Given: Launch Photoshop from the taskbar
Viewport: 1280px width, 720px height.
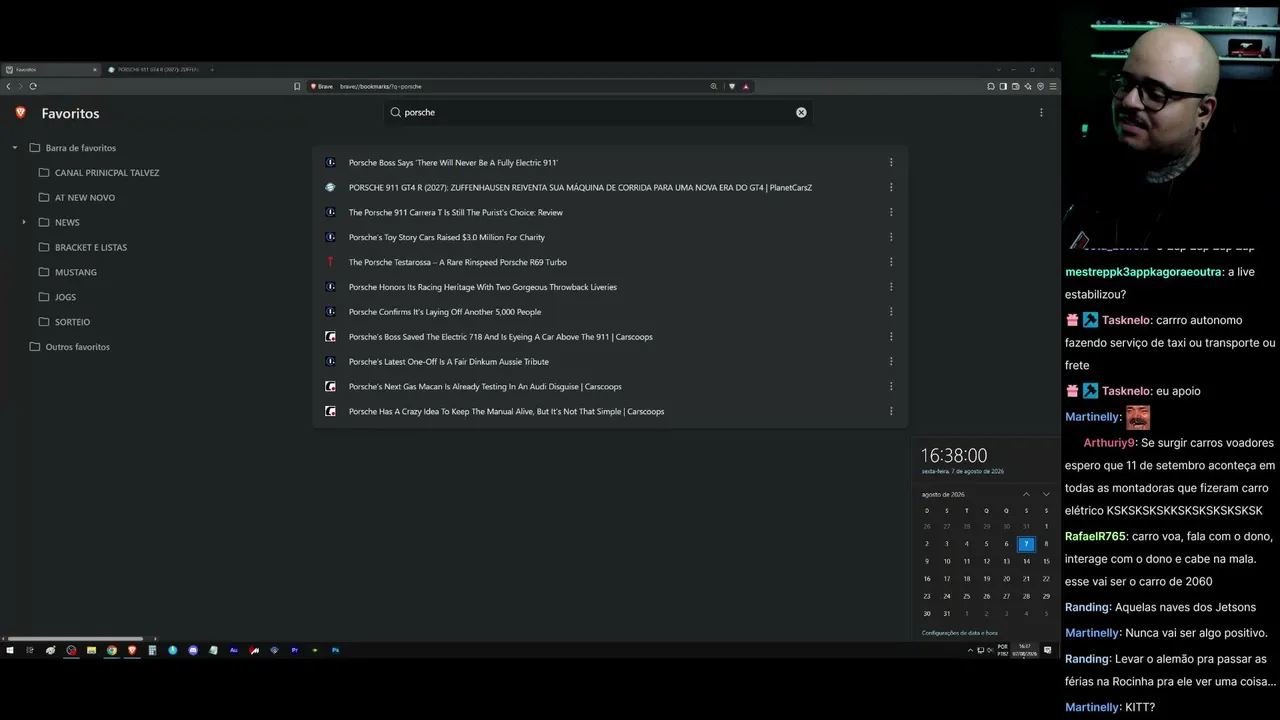Looking at the screenshot, I should pyautogui.click(x=335, y=650).
